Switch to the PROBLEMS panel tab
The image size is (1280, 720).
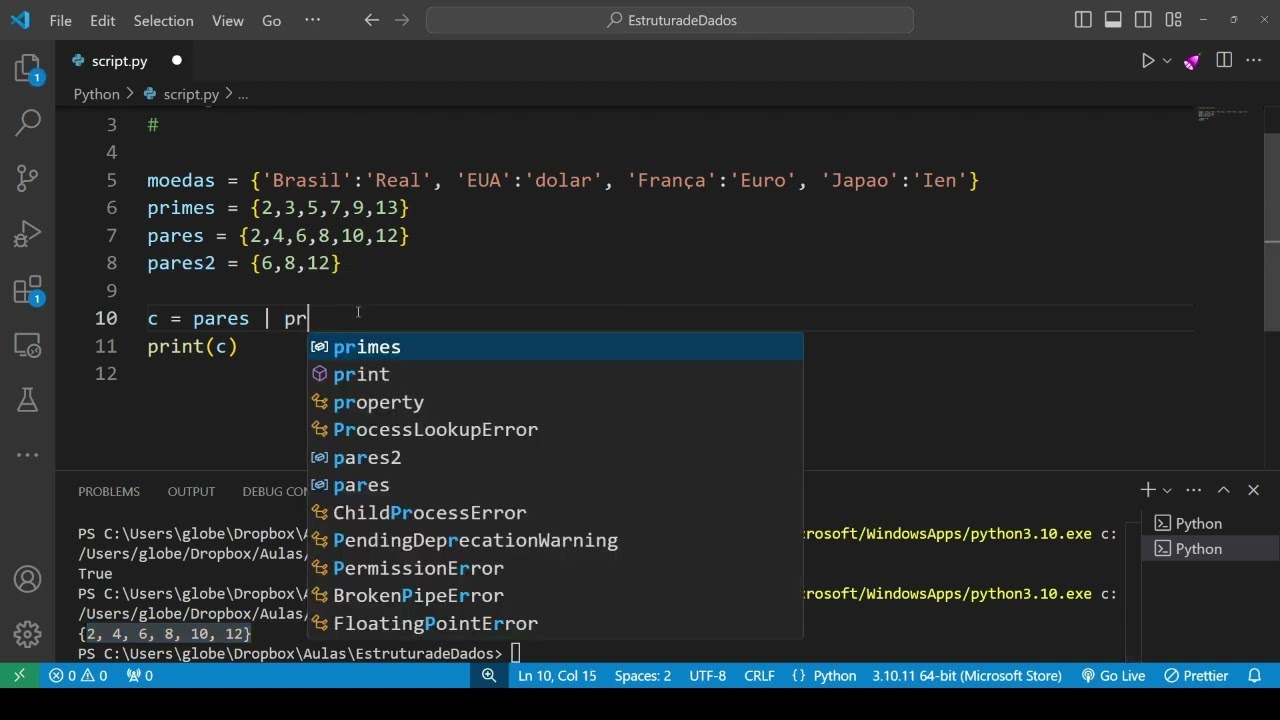click(109, 491)
